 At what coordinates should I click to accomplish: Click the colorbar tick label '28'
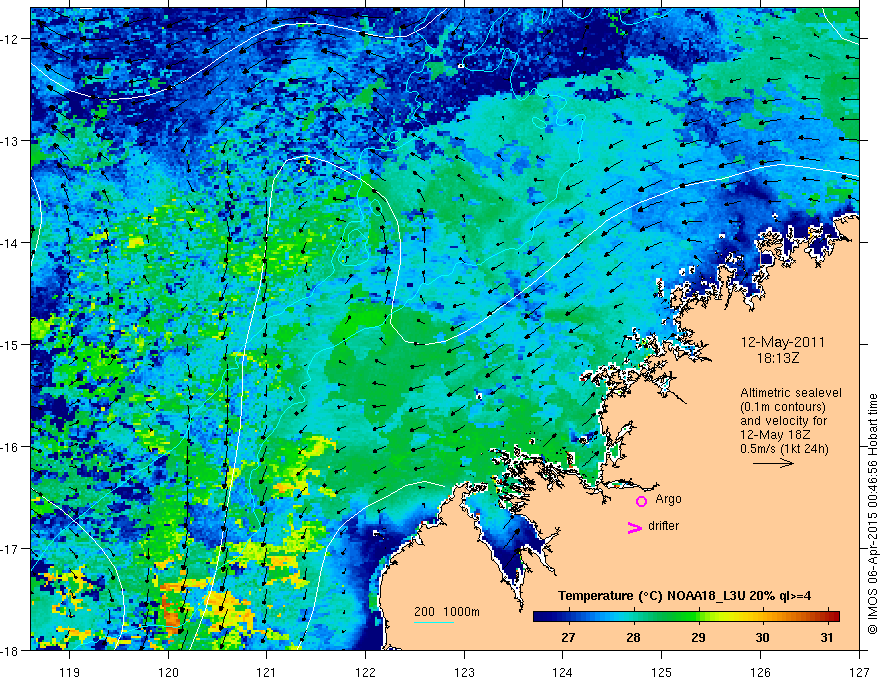pos(633,637)
